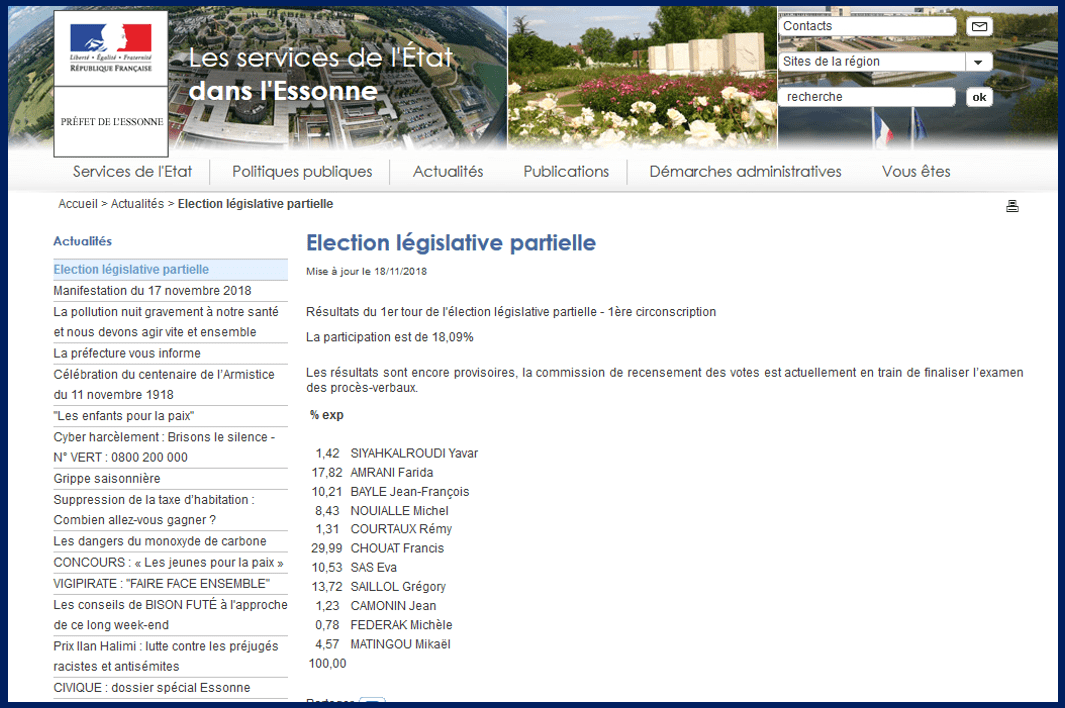Click the Préfet de l'Essonne logo block

pos(111,122)
